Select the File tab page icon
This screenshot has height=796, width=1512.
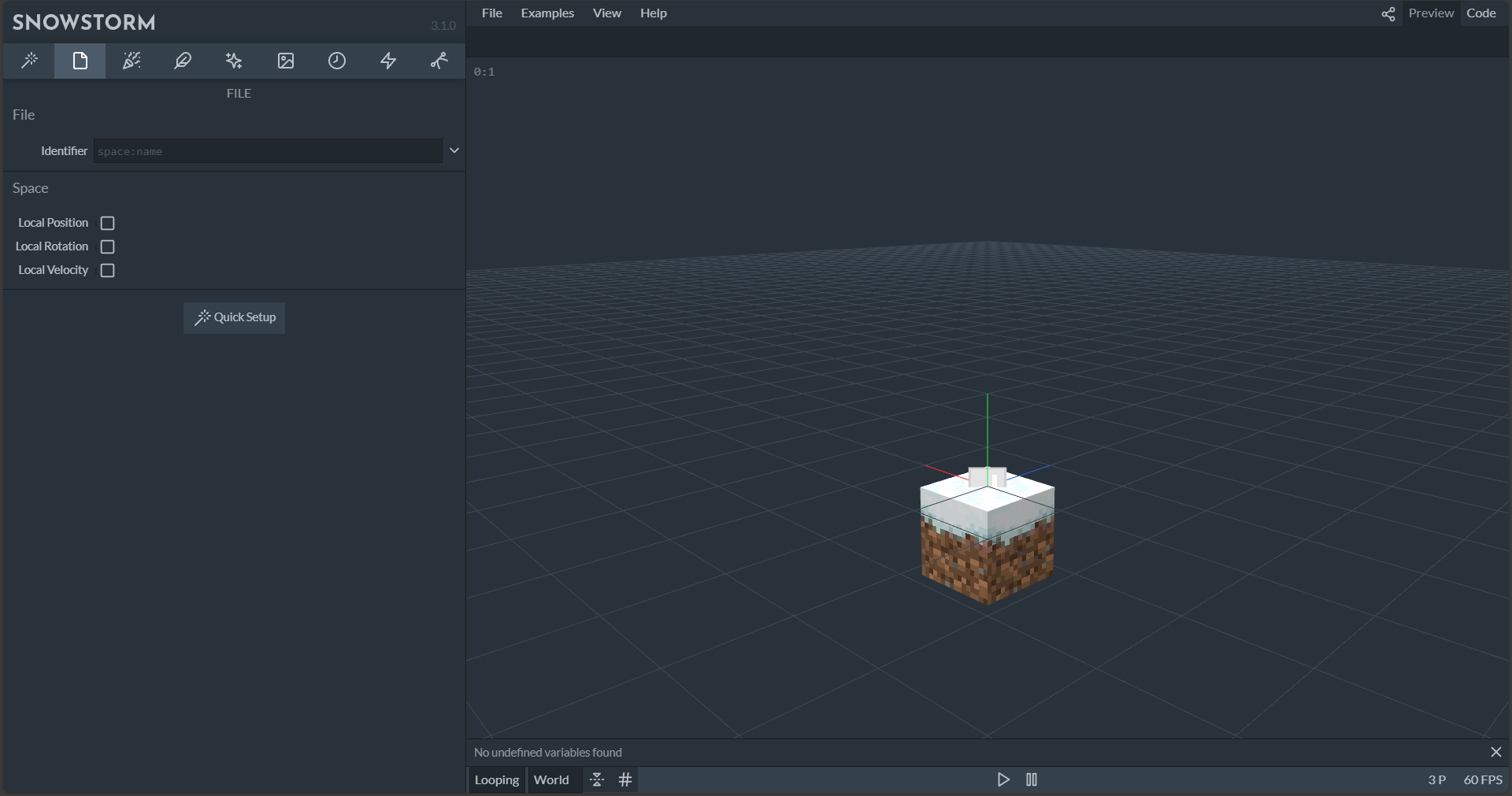pos(80,61)
